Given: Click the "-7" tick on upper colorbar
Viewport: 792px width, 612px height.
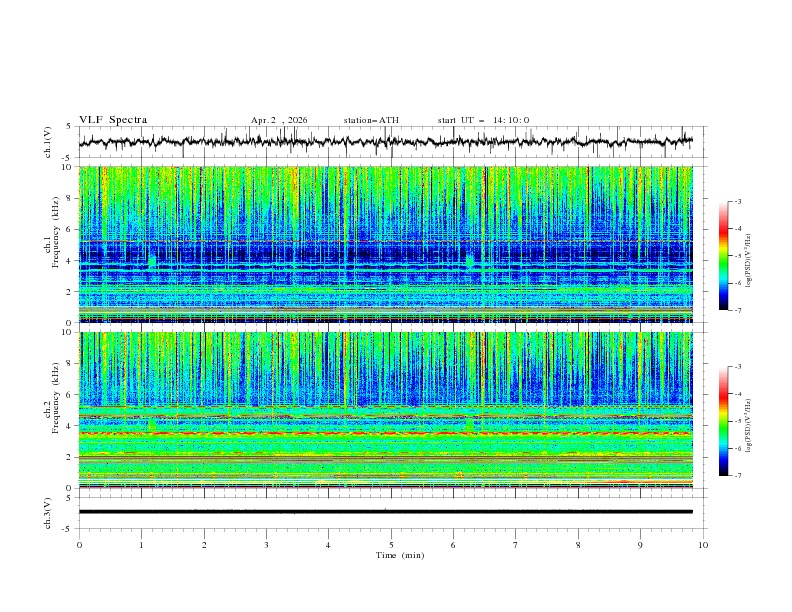Looking at the screenshot, I should tap(737, 310).
